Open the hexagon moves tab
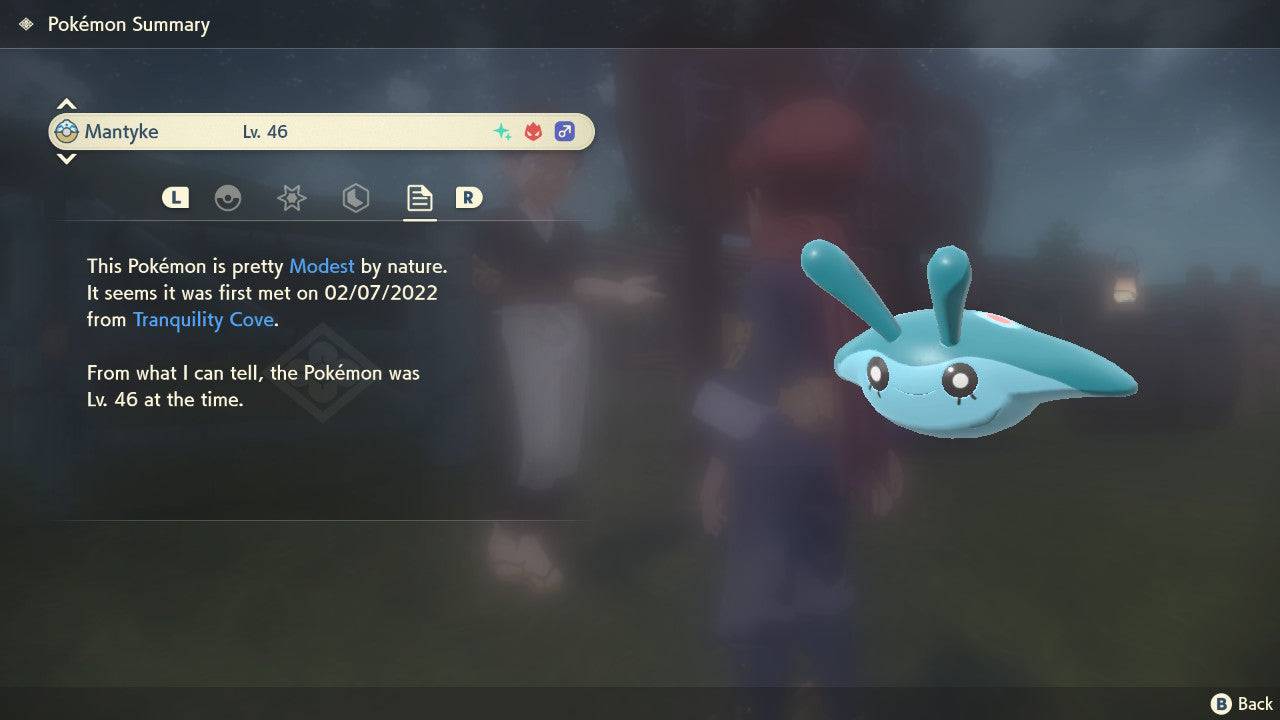Viewport: 1280px width, 720px height. 355,198
